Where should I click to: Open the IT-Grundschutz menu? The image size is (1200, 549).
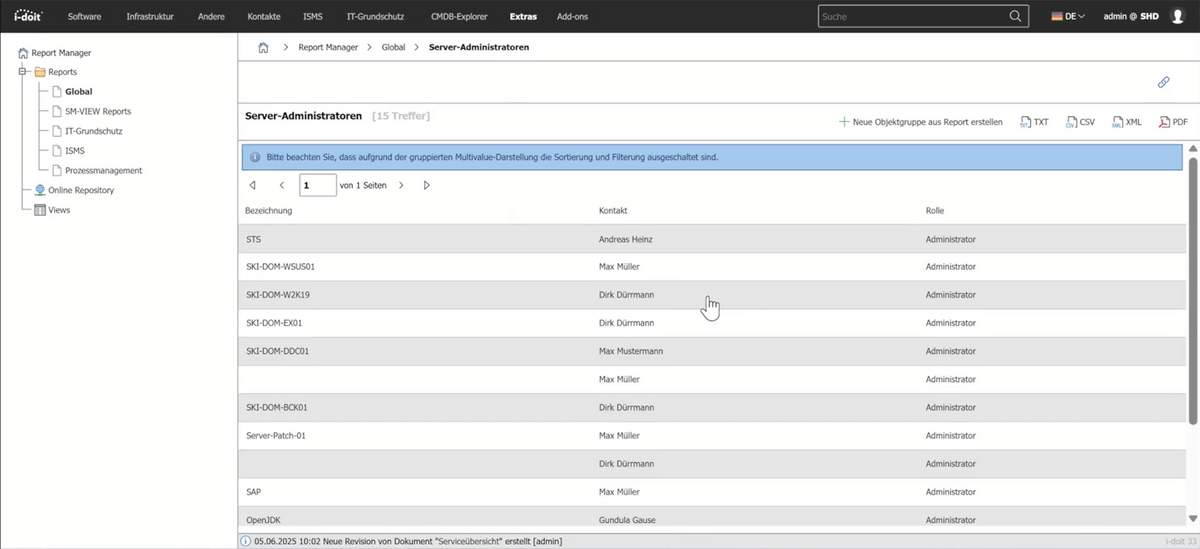373,16
